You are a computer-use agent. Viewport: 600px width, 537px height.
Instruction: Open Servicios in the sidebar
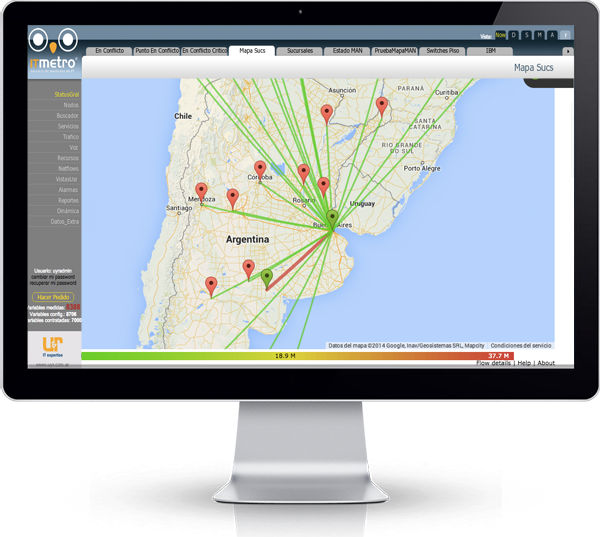pyautogui.click(x=68, y=126)
